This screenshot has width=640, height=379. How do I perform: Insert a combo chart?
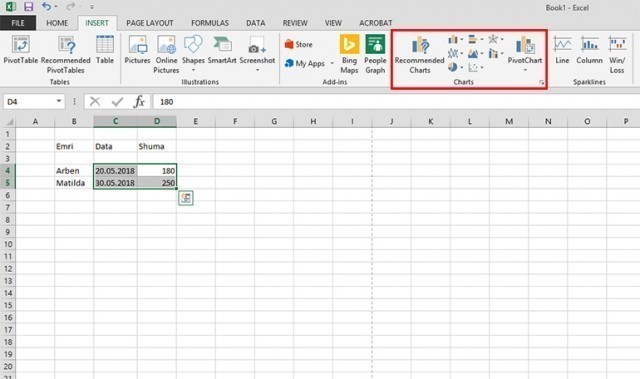tap(493, 53)
